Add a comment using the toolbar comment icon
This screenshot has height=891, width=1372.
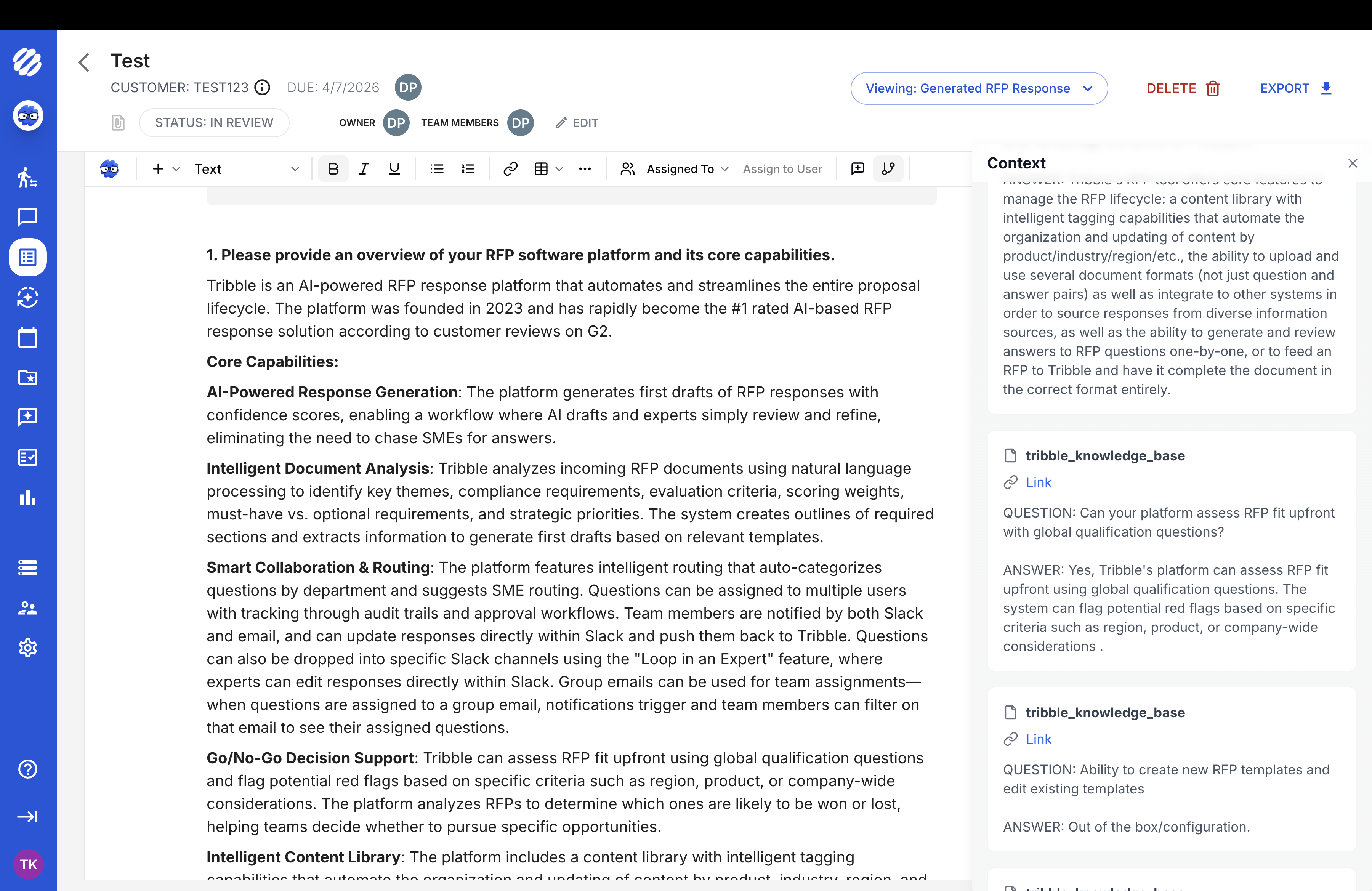[x=858, y=169]
